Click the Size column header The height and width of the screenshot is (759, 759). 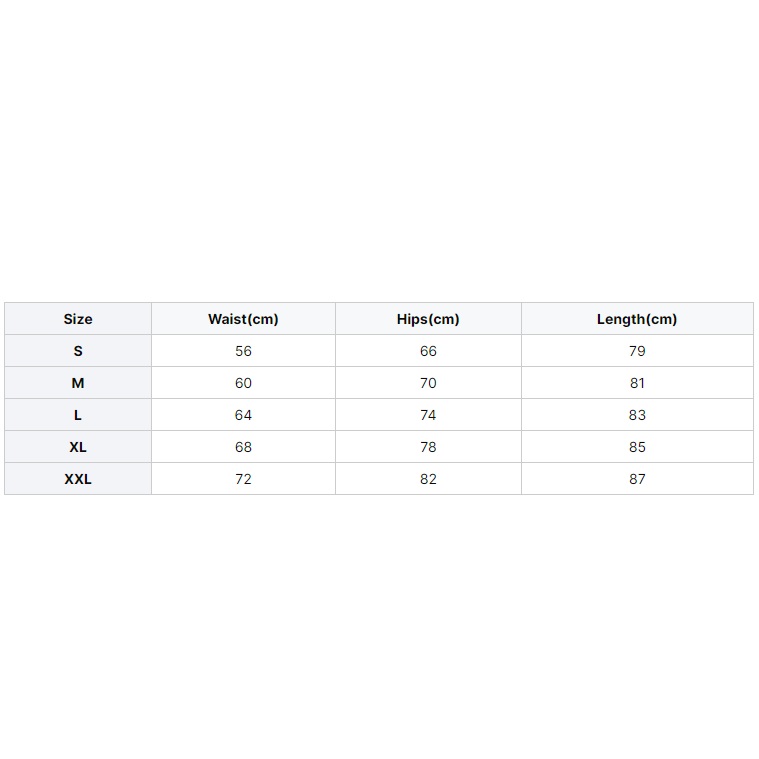(77, 319)
